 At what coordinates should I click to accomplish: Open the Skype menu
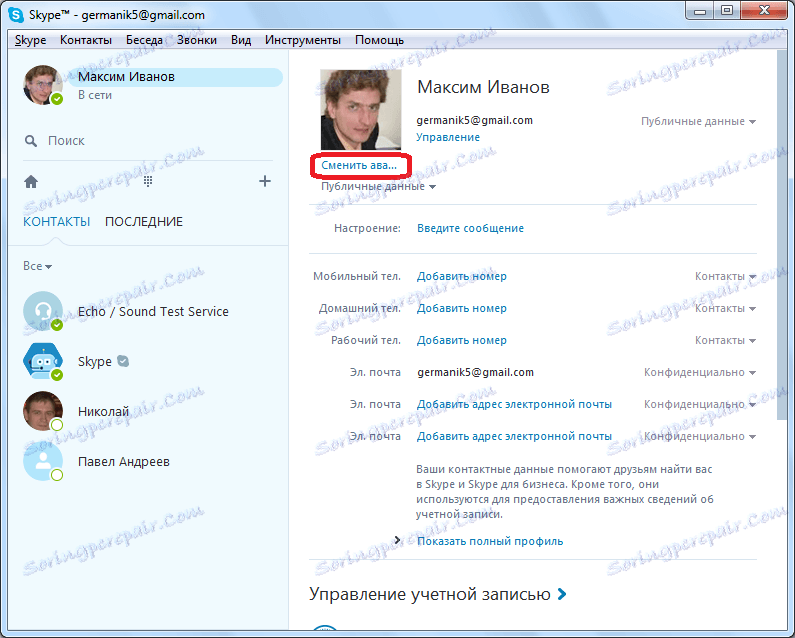click(x=30, y=40)
